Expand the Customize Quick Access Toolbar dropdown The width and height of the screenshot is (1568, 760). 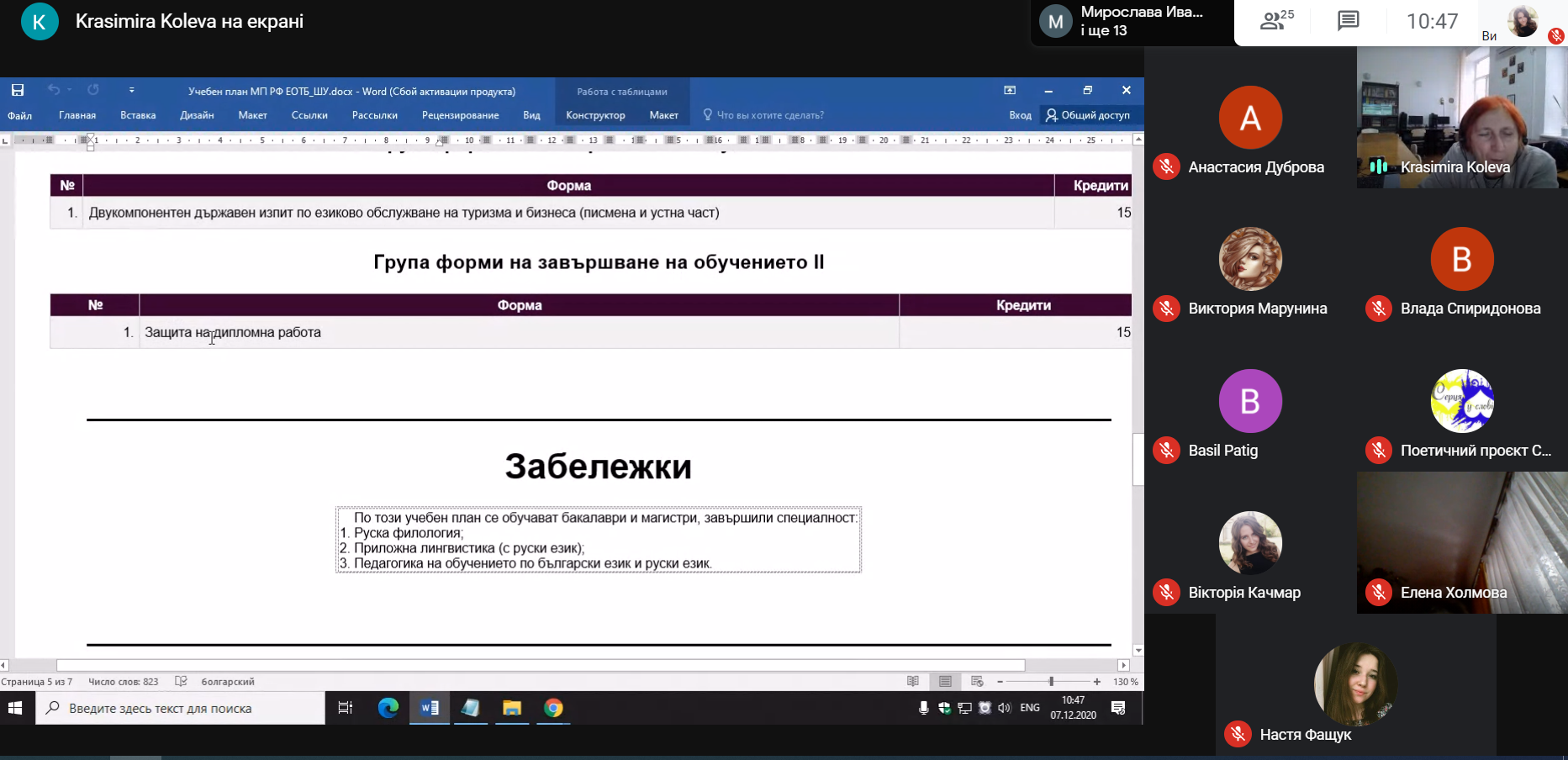131,90
